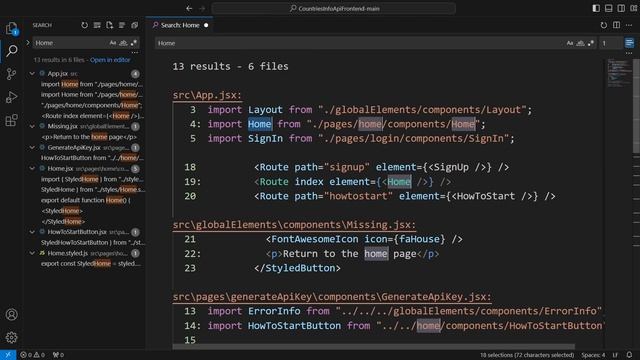This screenshot has height=360, width=640.
Task: Toggle primary side bar visibility
Action: tap(596, 8)
